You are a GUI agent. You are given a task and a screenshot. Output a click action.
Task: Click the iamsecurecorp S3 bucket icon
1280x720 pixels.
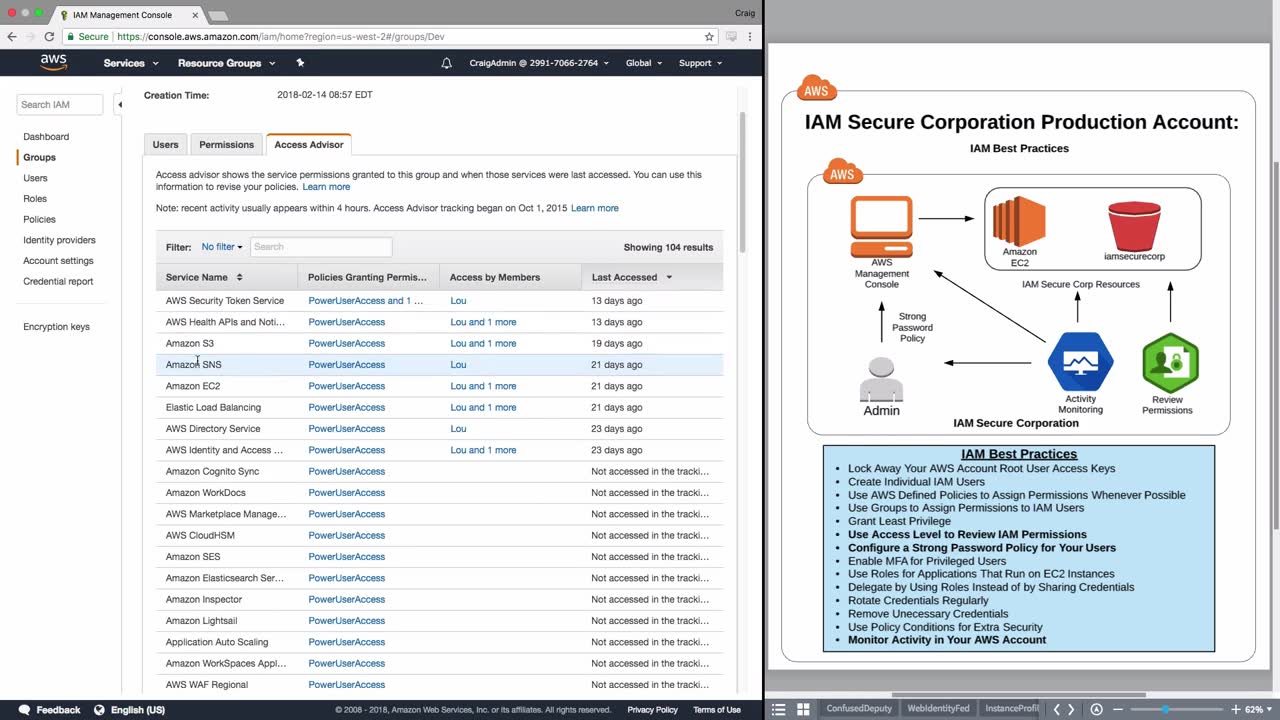[x=1134, y=226]
